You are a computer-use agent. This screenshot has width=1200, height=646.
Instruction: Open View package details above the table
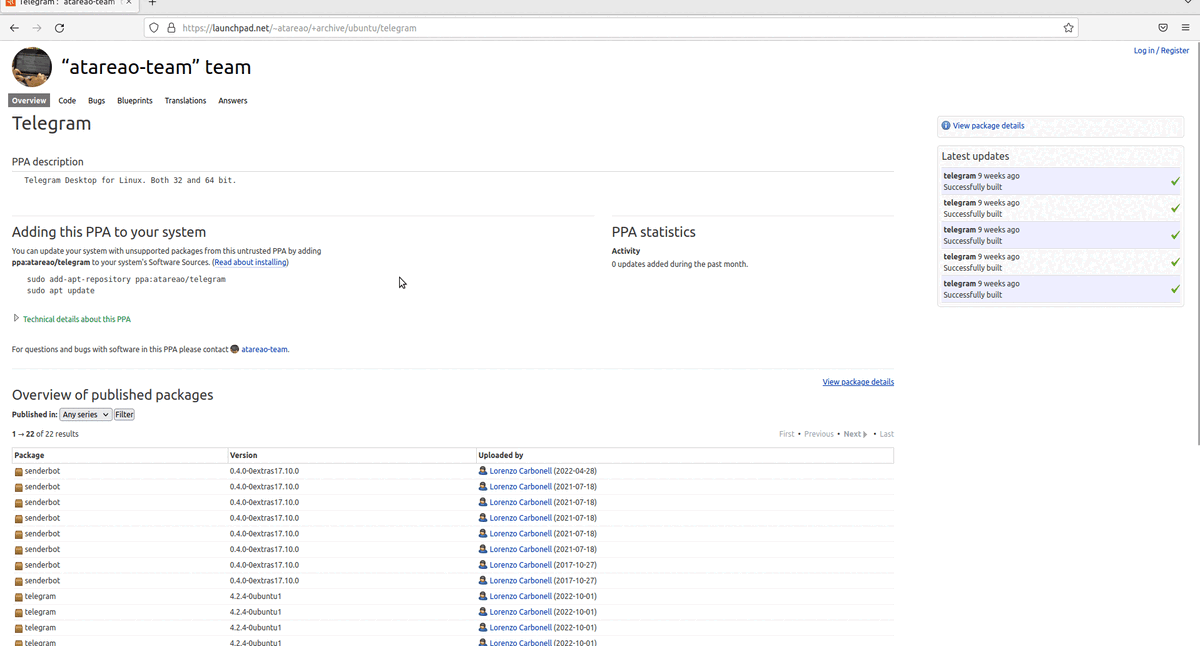tap(858, 382)
